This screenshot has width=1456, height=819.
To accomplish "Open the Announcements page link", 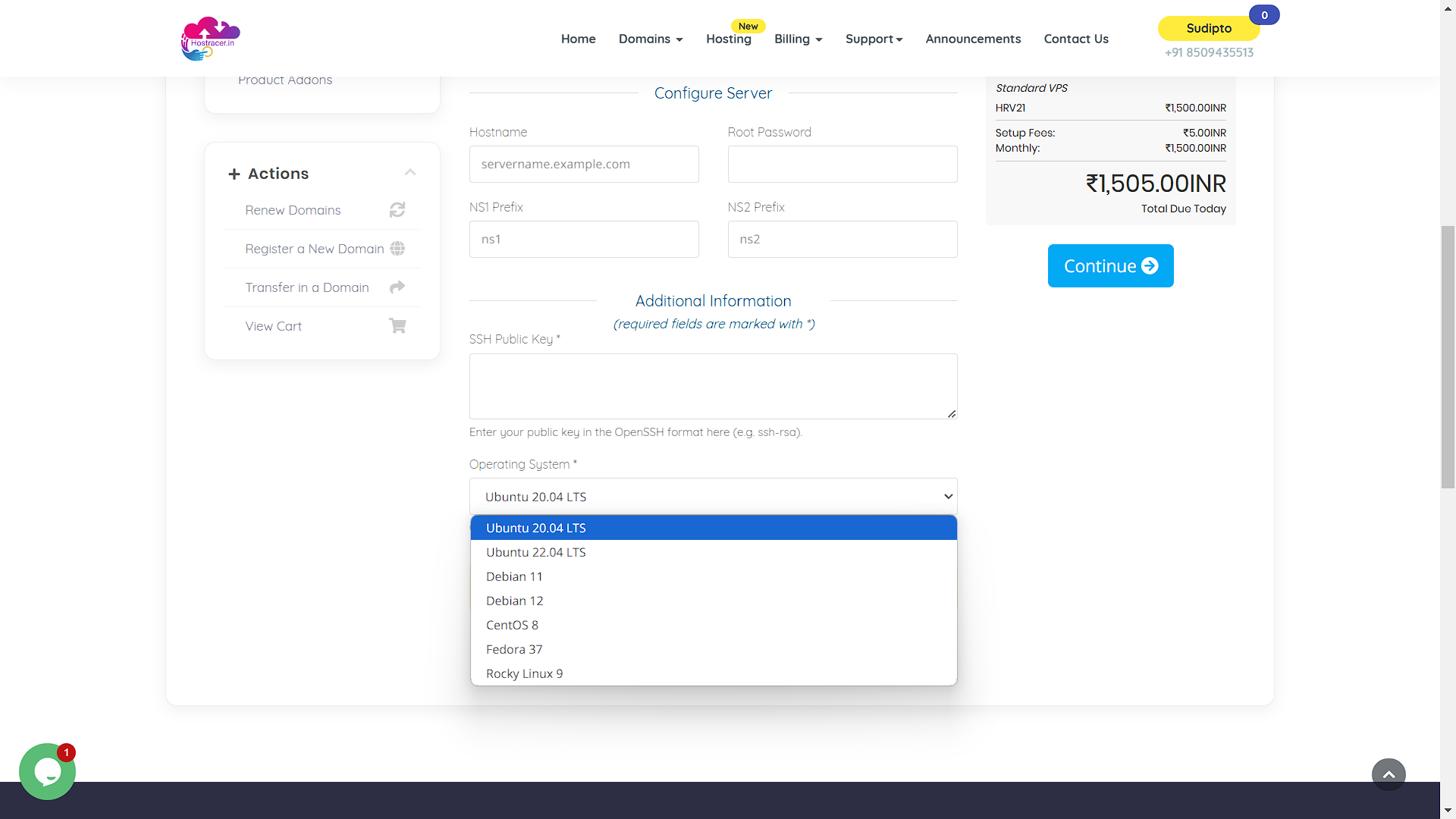I will pyautogui.click(x=973, y=39).
